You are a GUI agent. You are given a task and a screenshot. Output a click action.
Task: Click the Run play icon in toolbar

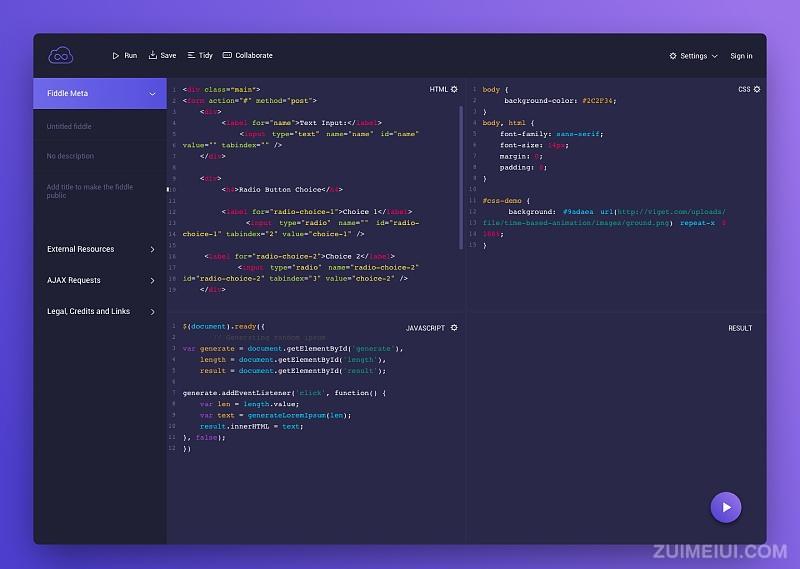116,56
